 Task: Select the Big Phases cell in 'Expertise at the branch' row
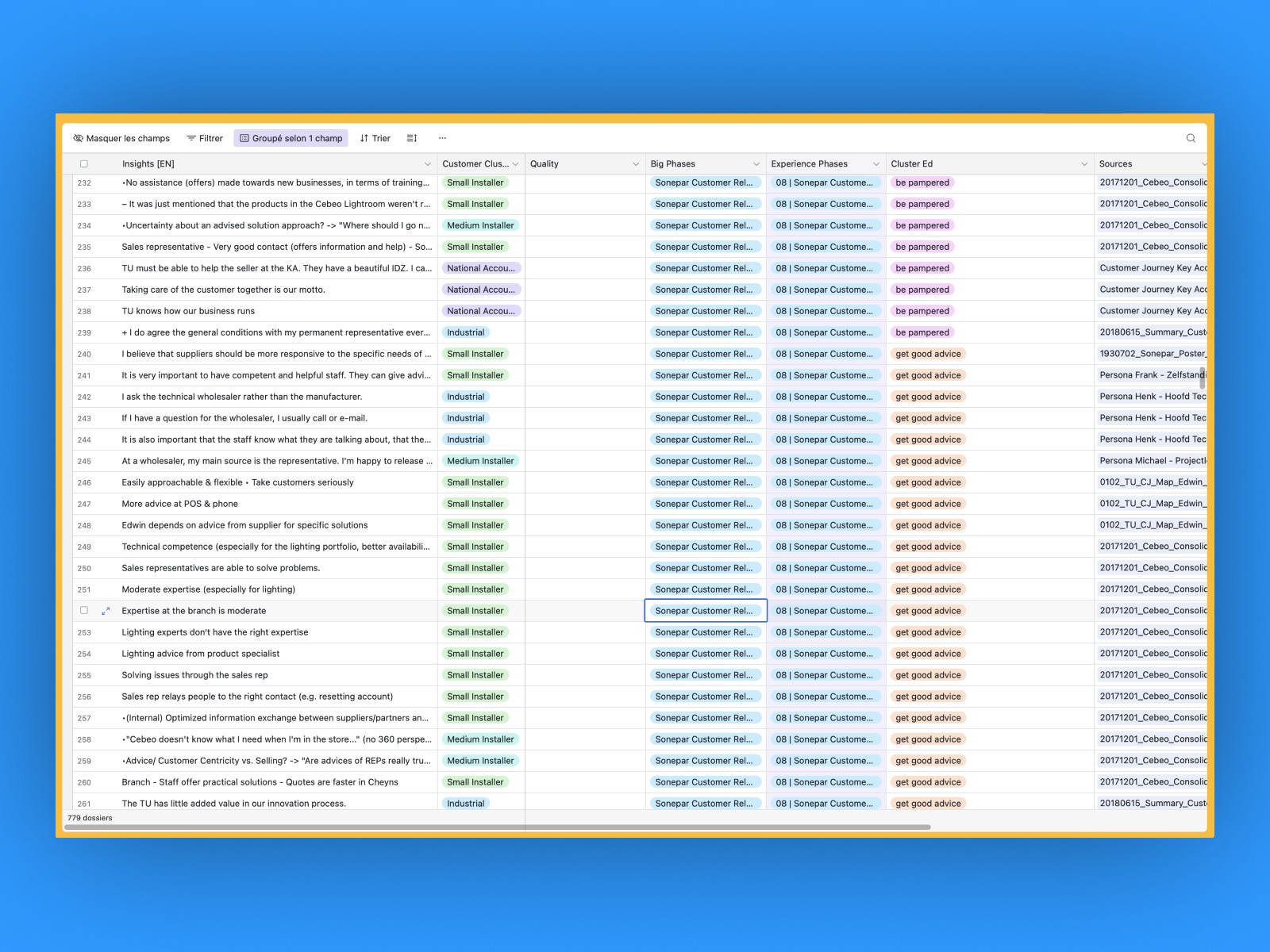click(x=706, y=611)
